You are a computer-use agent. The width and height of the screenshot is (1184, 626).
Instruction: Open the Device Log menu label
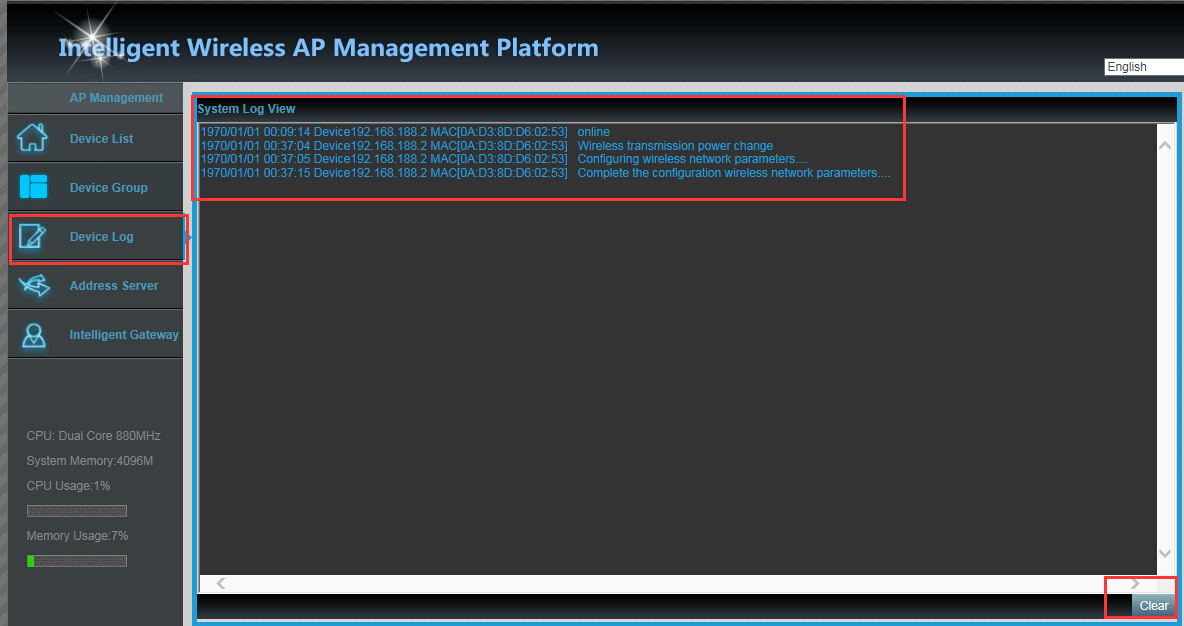(101, 237)
